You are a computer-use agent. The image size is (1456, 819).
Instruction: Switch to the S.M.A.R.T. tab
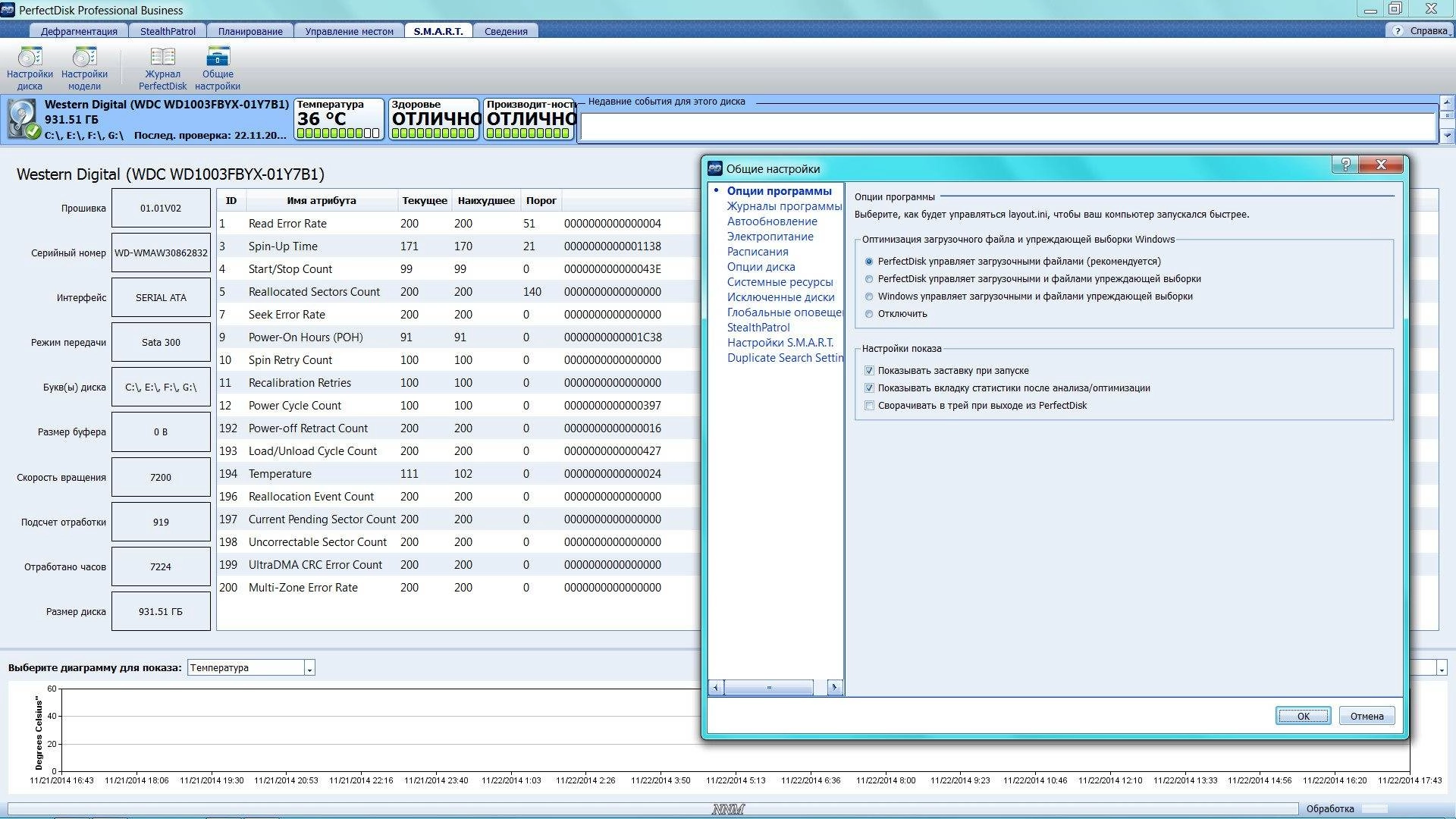pos(438,31)
